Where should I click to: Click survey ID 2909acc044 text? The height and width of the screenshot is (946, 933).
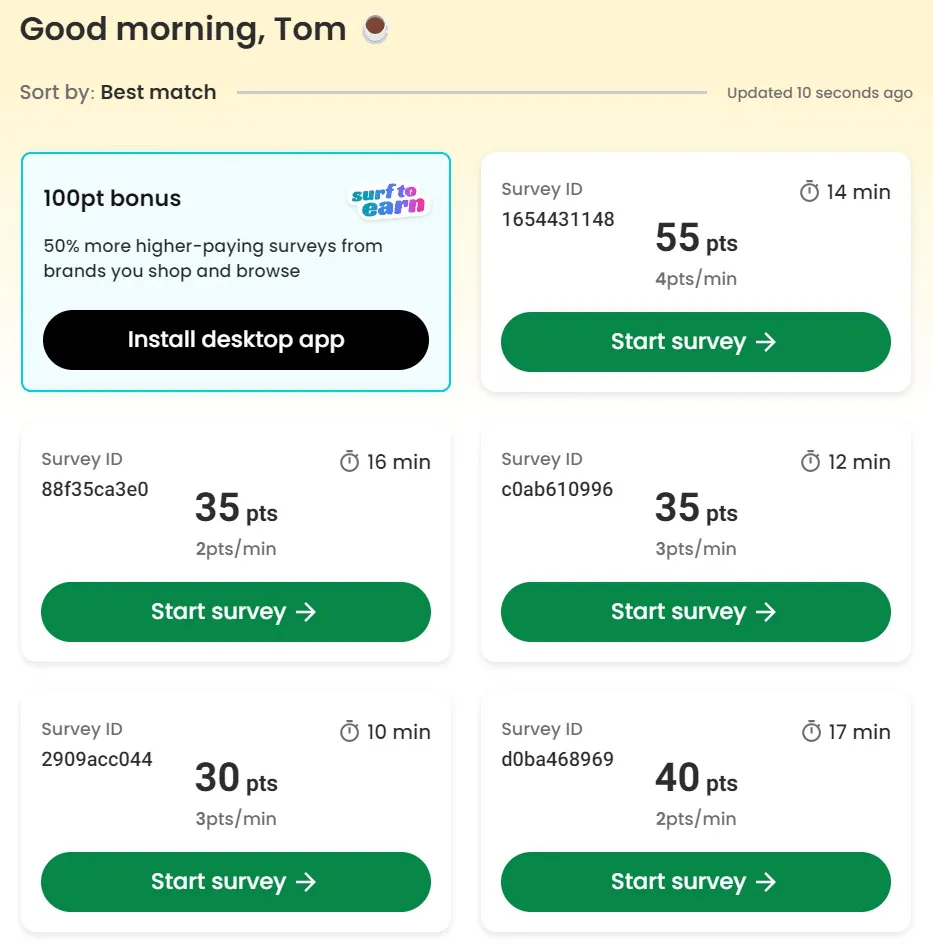click(x=97, y=759)
